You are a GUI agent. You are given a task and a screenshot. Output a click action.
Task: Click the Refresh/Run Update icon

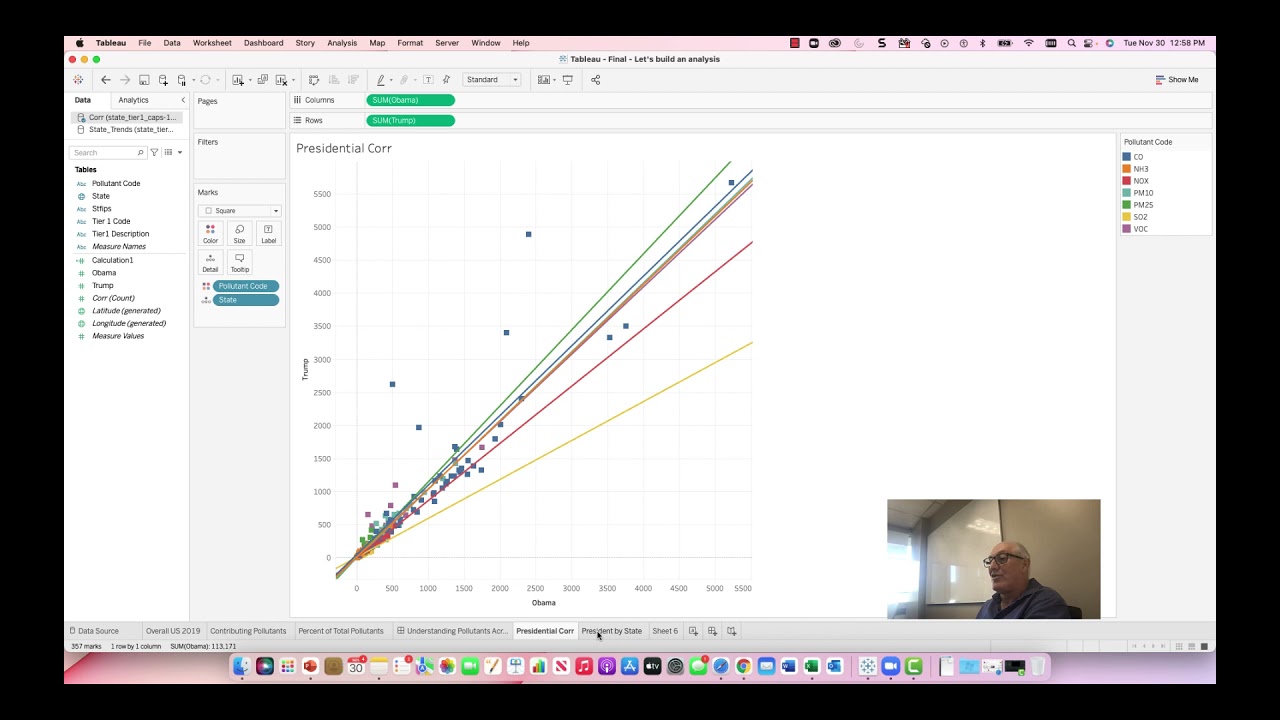click(205, 80)
